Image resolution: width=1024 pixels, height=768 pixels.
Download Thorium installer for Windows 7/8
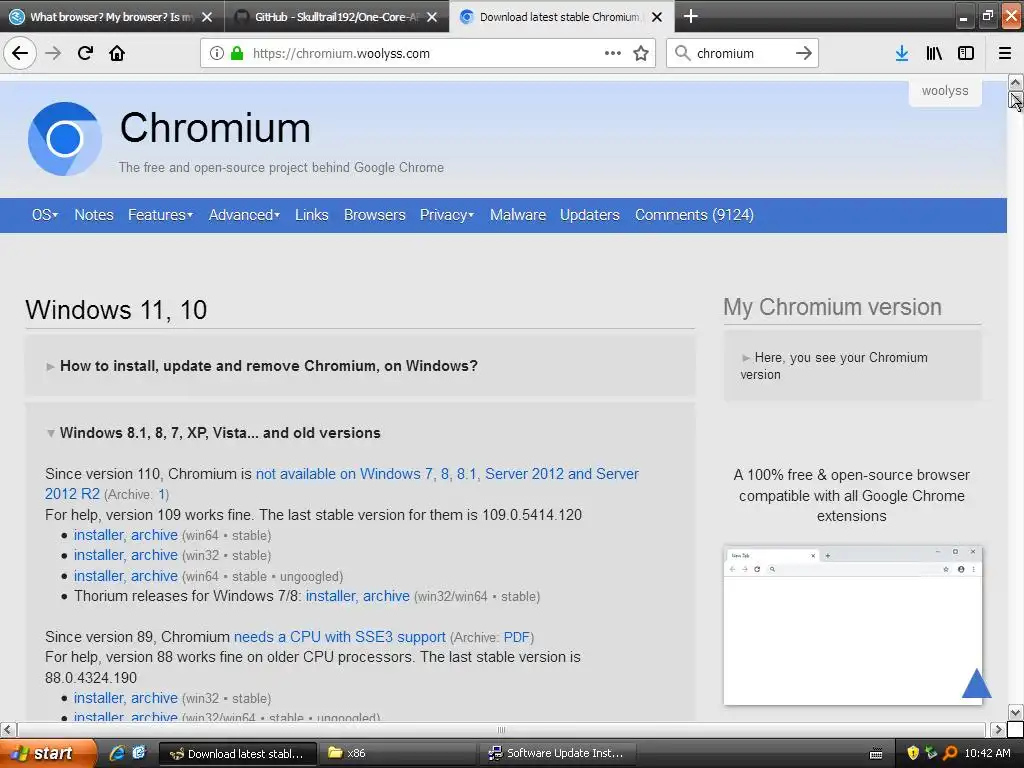point(330,596)
